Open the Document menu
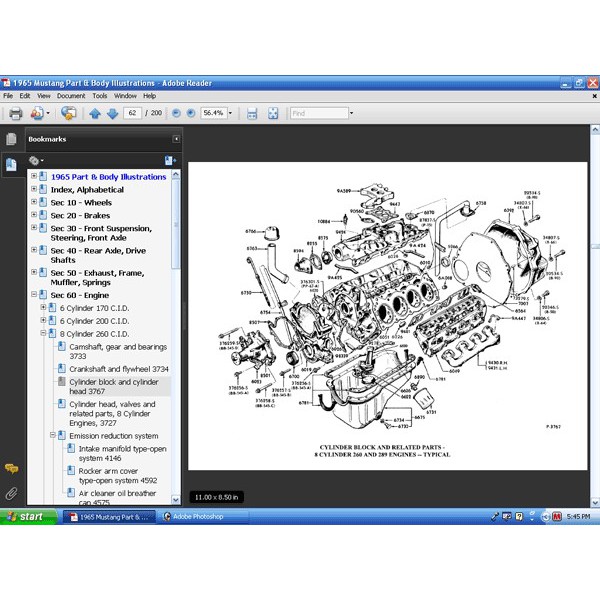 (71, 96)
